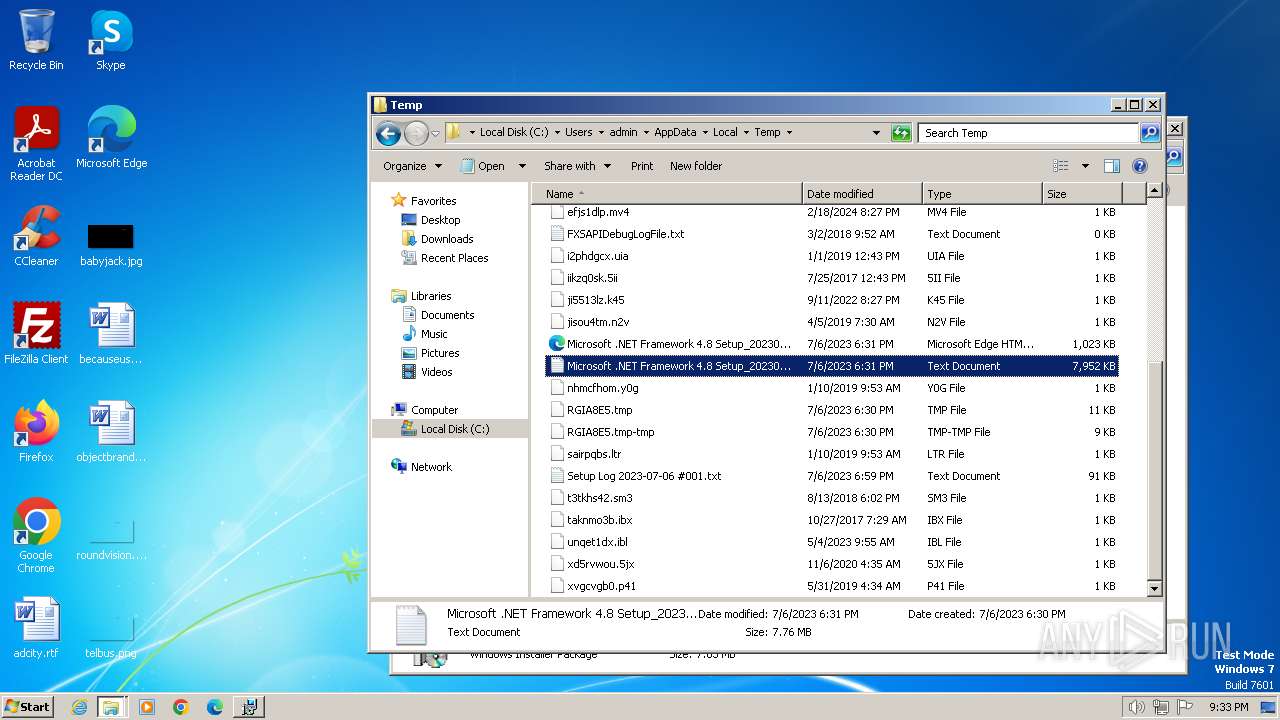Viewport: 1280px width, 720px height.
Task: Open the Start menu
Action: click(x=27, y=707)
